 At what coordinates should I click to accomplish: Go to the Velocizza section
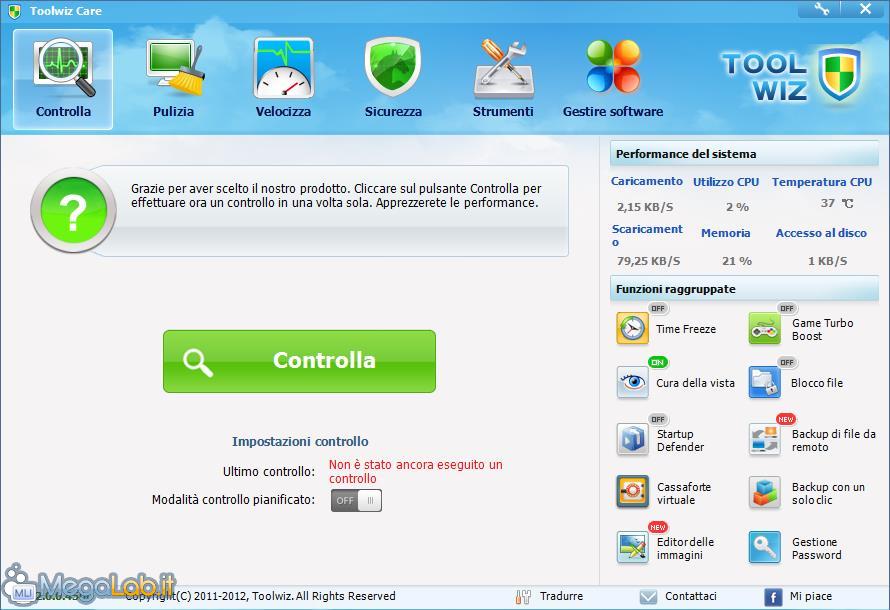(x=283, y=79)
